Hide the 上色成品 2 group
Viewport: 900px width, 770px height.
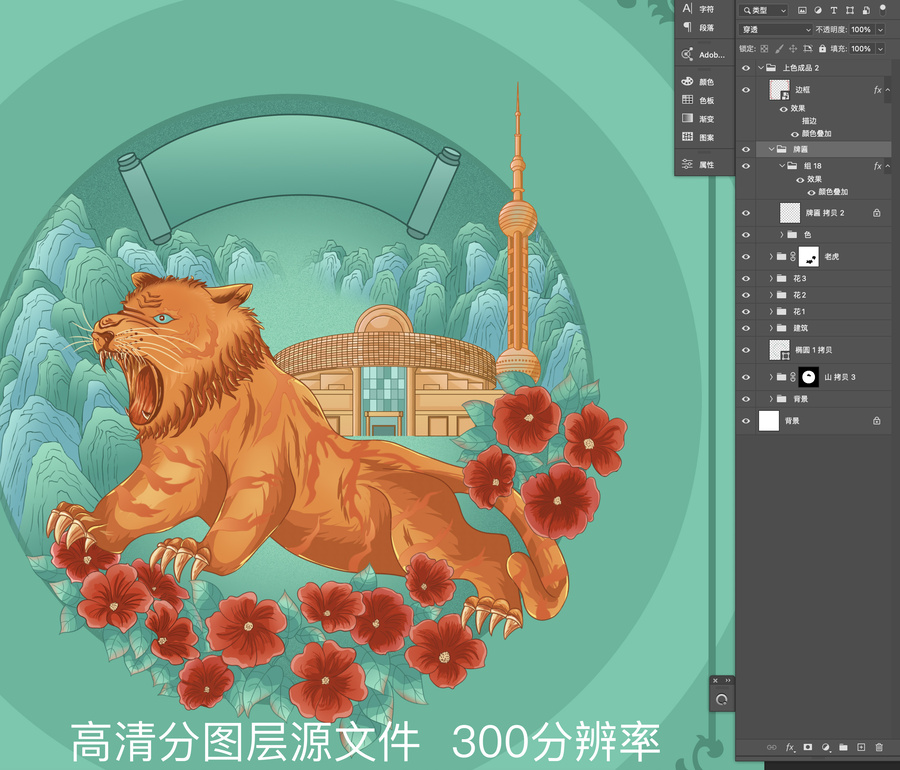point(746,68)
